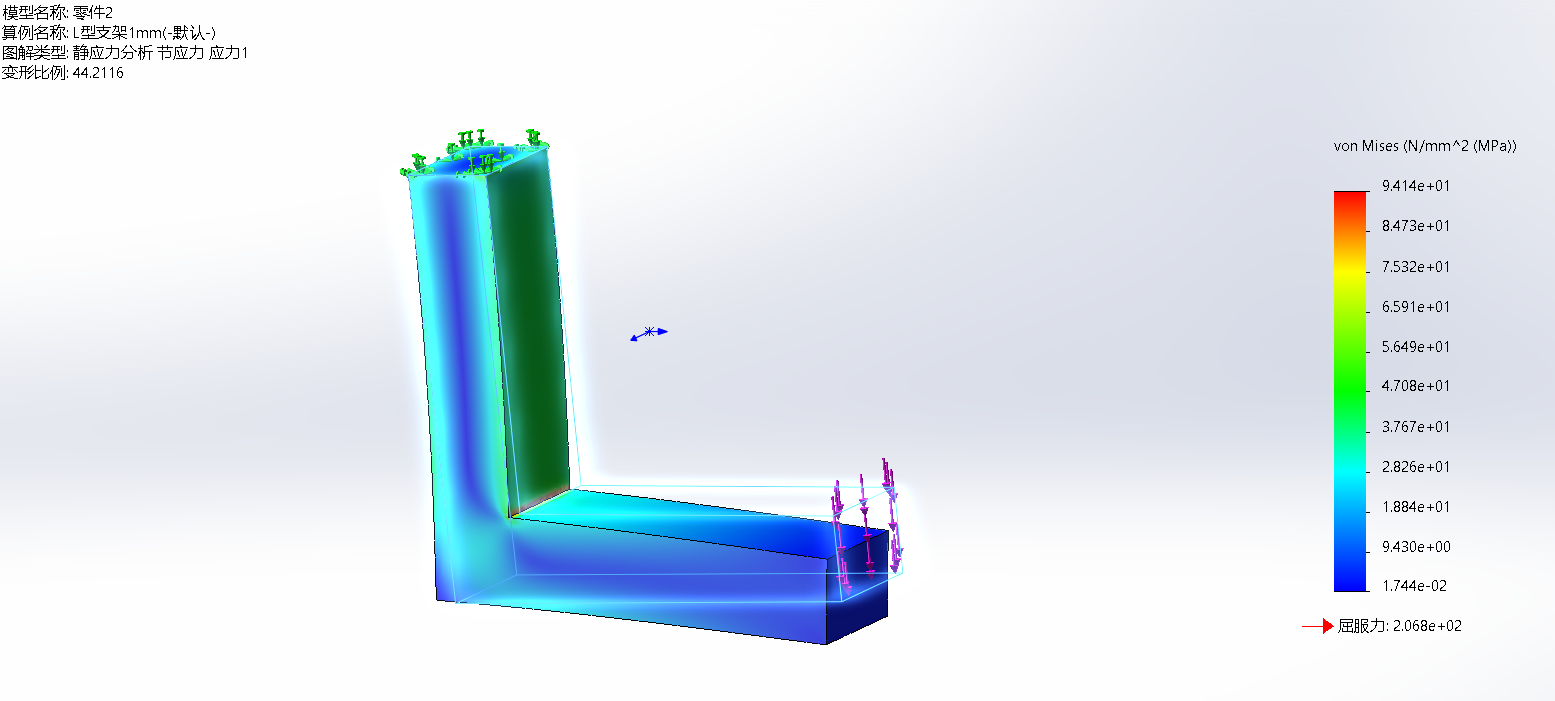Click the blue direction arrow marker in mid-view
Image resolution: width=1555 pixels, height=701 pixels.
(x=649, y=332)
